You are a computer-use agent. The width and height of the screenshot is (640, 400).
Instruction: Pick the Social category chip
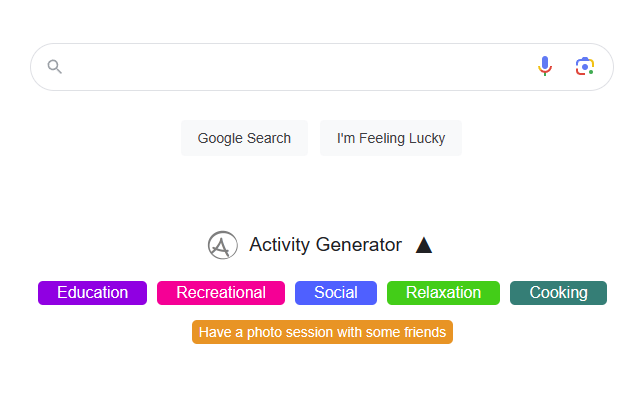(x=336, y=293)
